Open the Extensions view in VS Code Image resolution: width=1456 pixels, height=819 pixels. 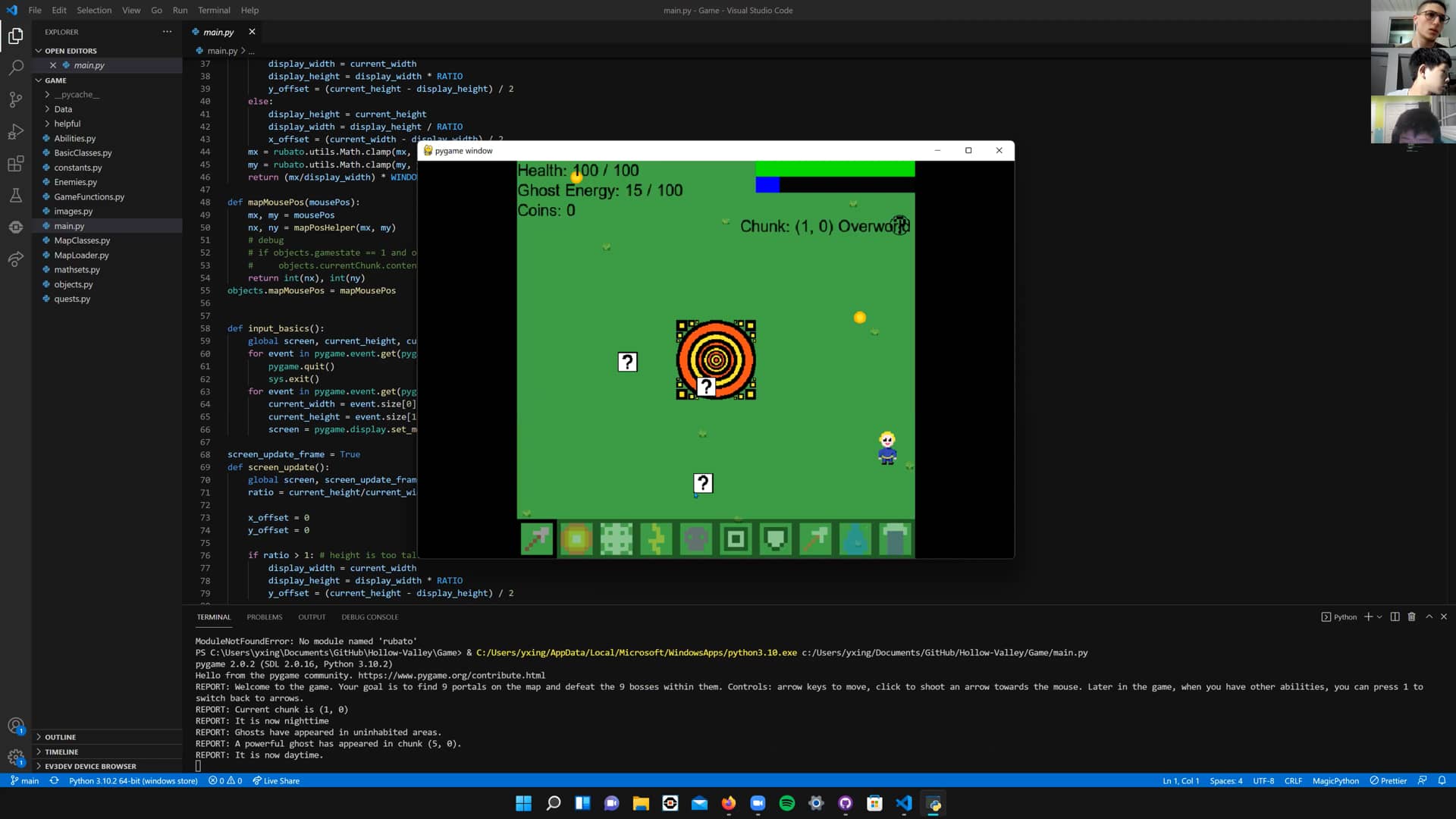click(x=16, y=164)
